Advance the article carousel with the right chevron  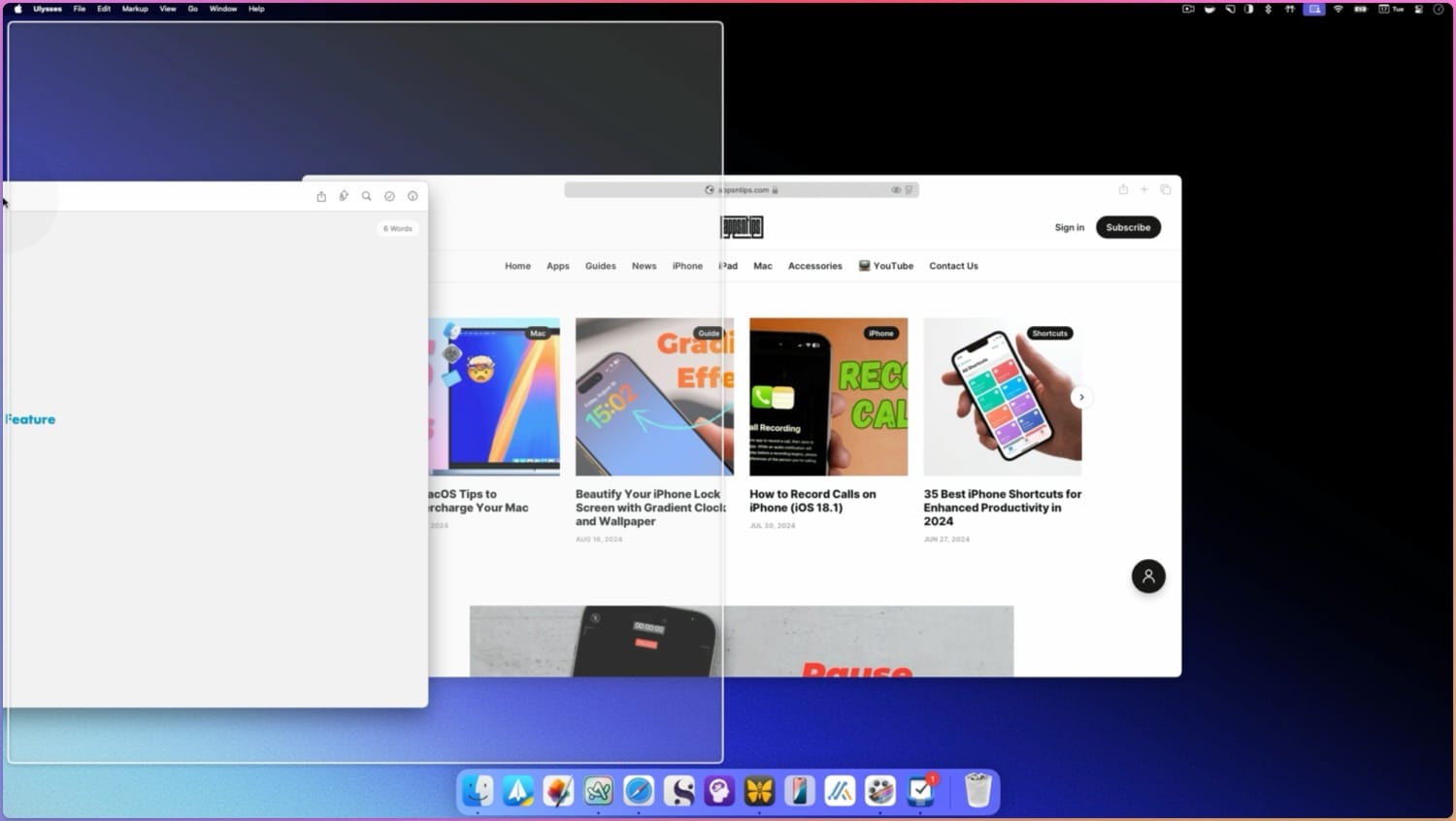(1080, 397)
